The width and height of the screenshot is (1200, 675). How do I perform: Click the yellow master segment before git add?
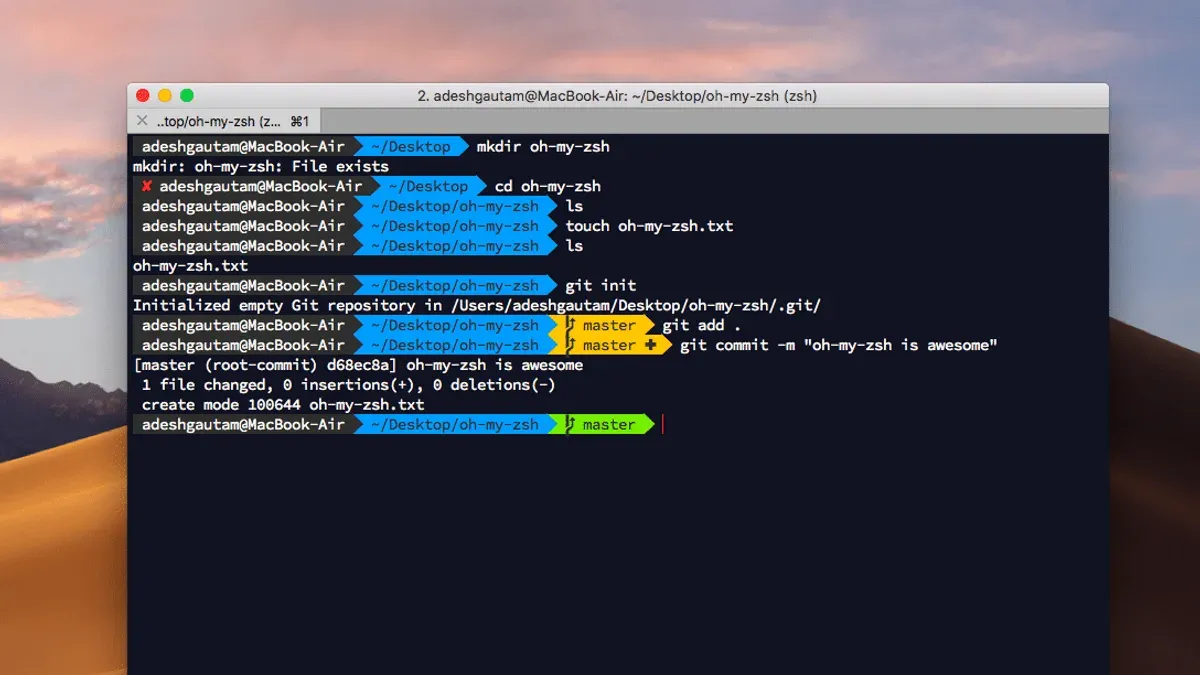point(601,325)
